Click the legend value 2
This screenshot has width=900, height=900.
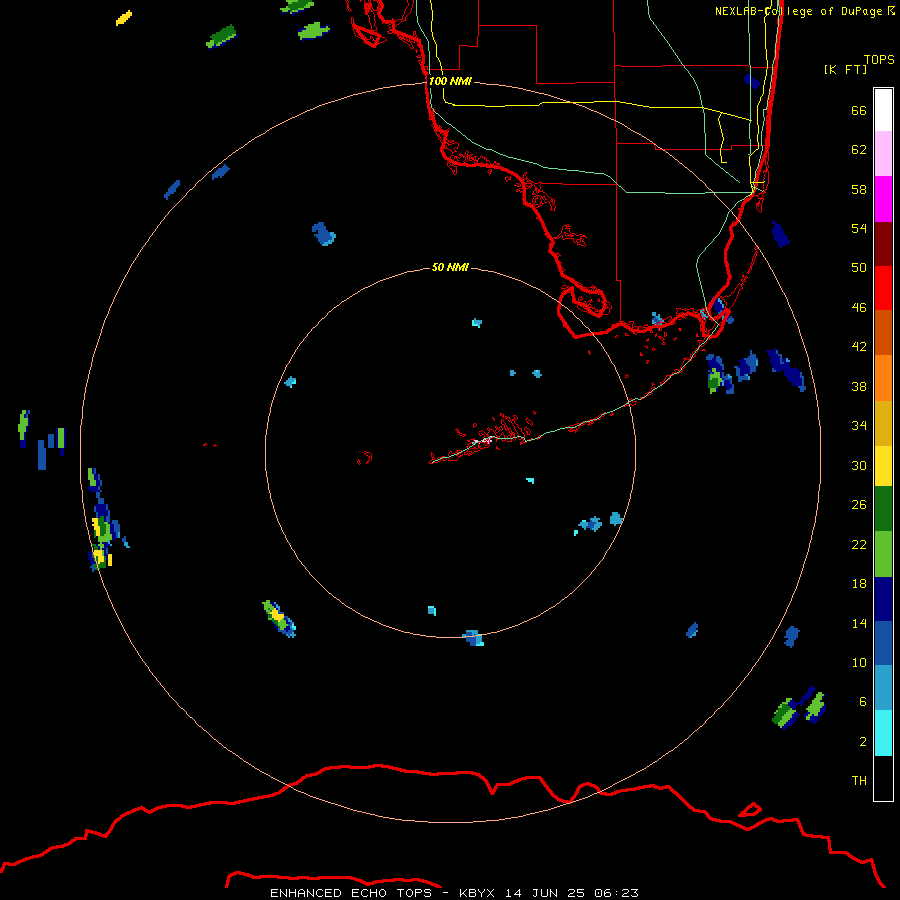(x=863, y=742)
